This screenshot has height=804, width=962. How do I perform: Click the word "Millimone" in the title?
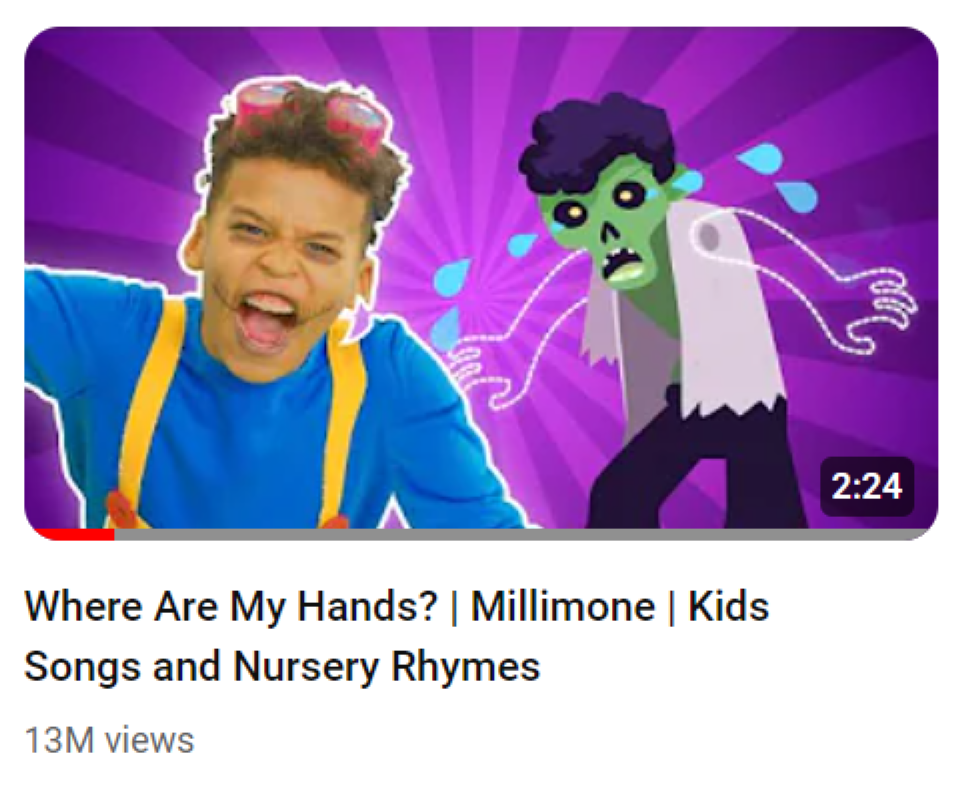[x=563, y=606]
